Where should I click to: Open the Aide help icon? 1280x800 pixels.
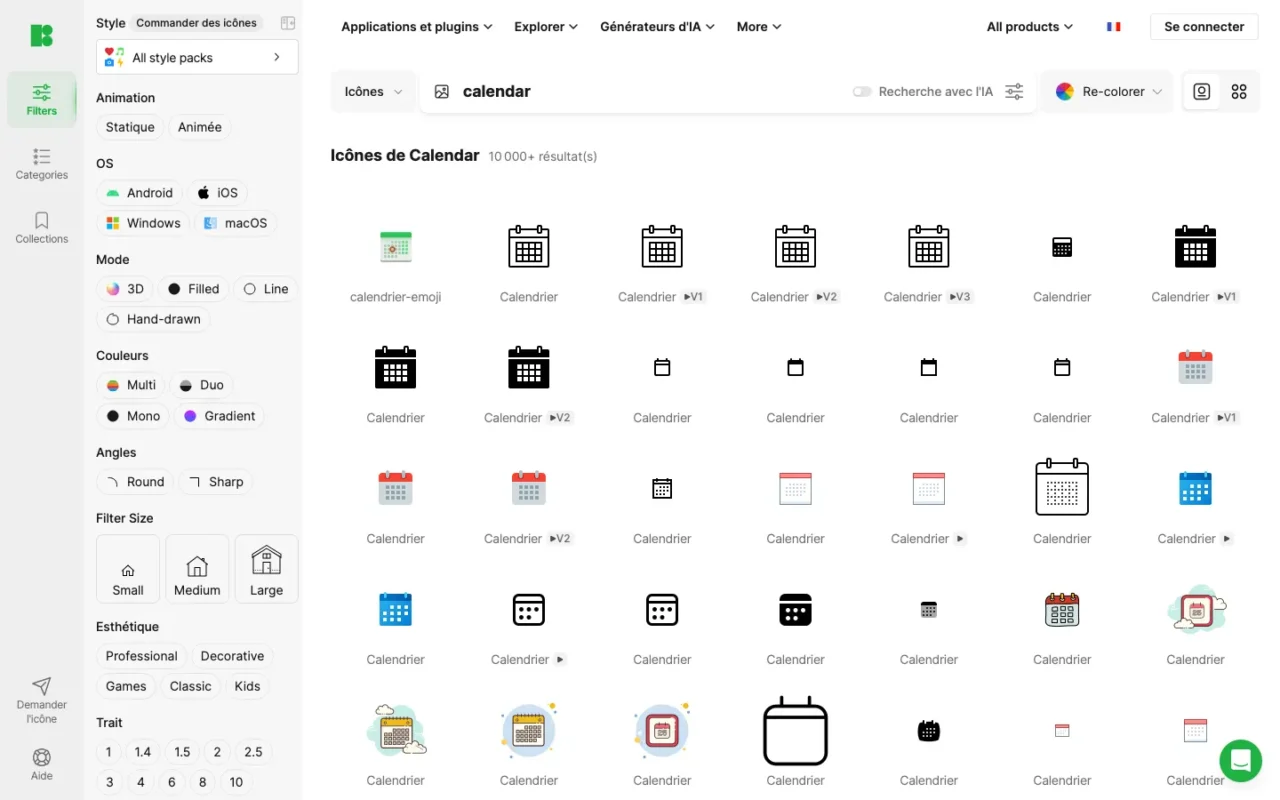coord(42,757)
